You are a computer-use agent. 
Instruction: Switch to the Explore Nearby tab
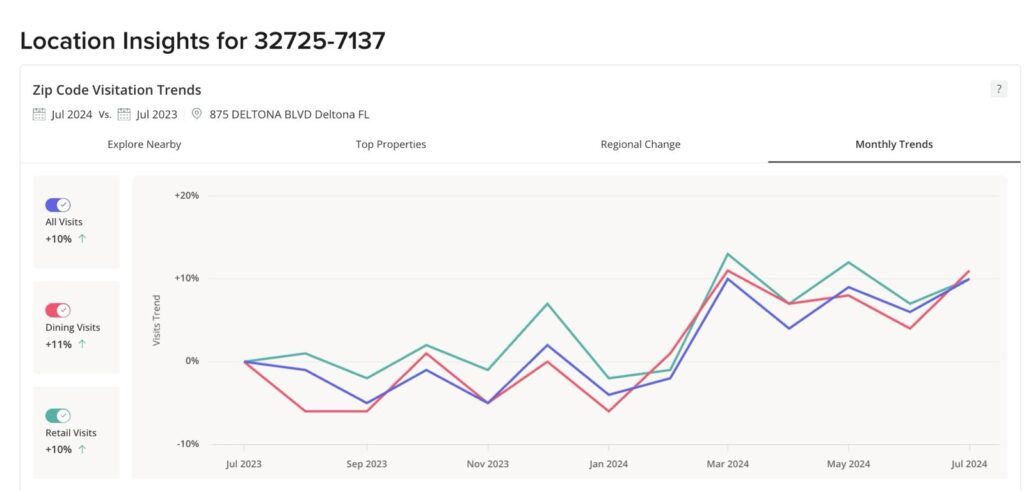(144, 144)
